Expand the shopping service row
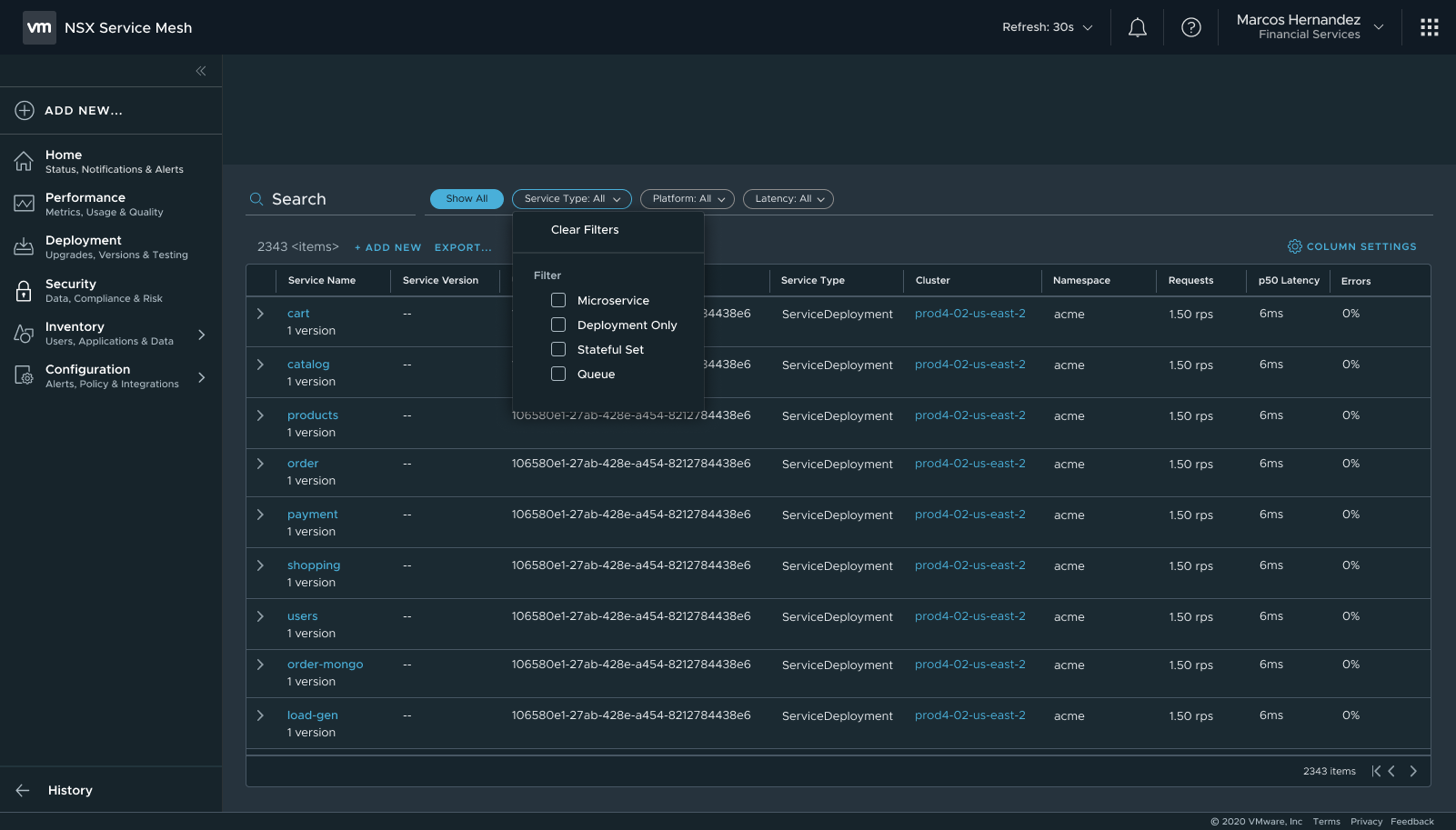The height and width of the screenshot is (830, 1456). 260,565
